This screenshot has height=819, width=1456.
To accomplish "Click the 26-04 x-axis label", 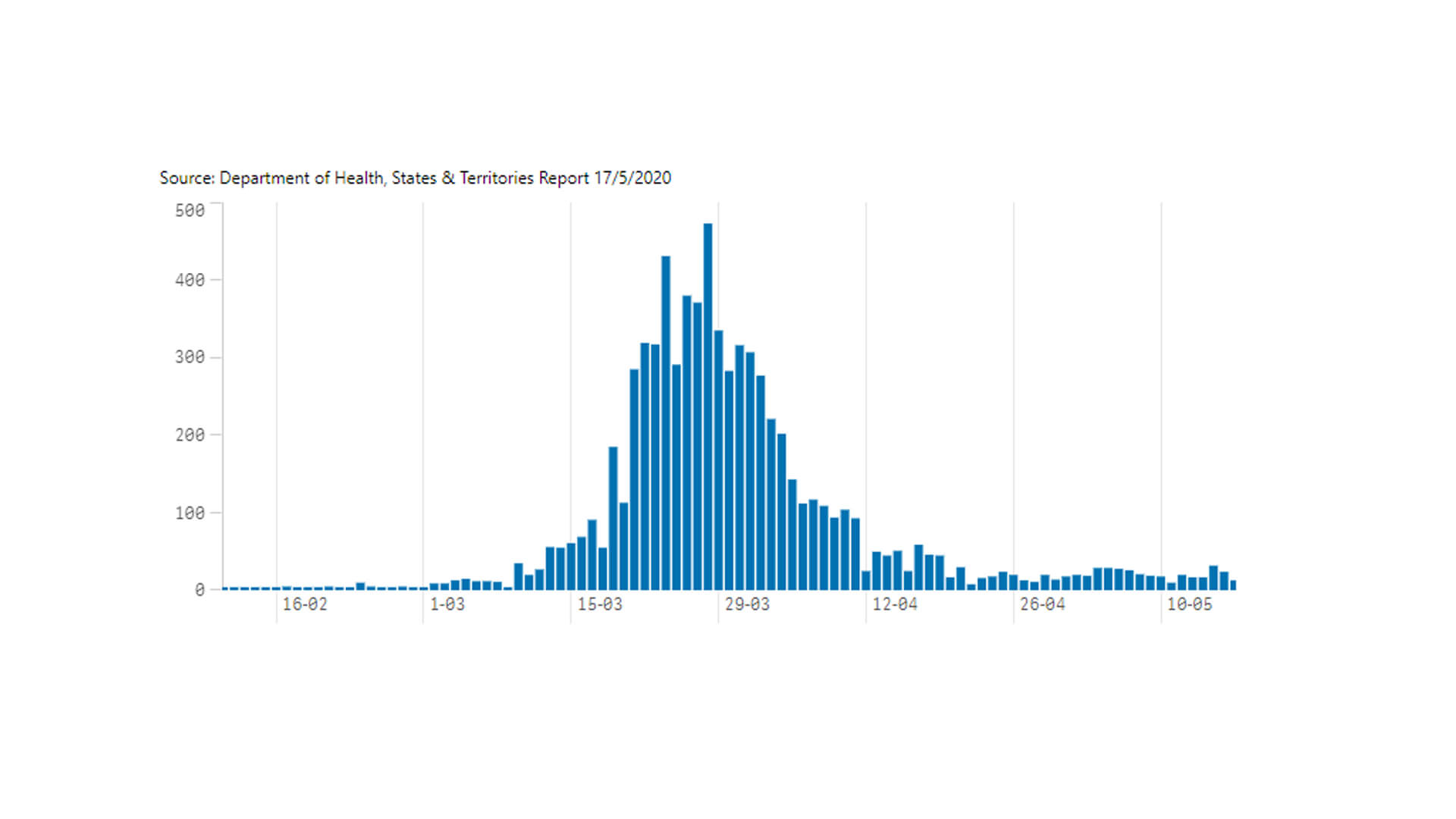I will tap(1042, 604).
